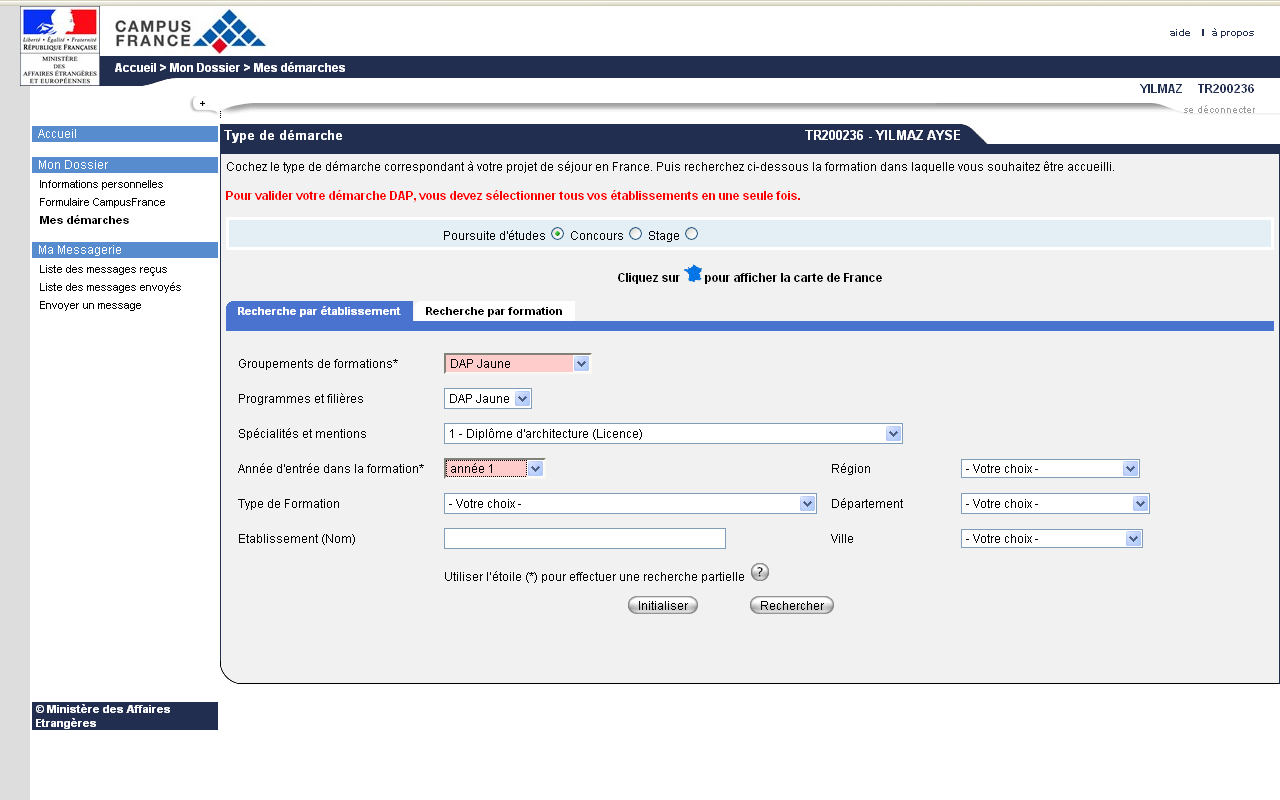Open Ma Messagerie sidebar section
The width and height of the screenshot is (1280, 800).
(125, 250)
